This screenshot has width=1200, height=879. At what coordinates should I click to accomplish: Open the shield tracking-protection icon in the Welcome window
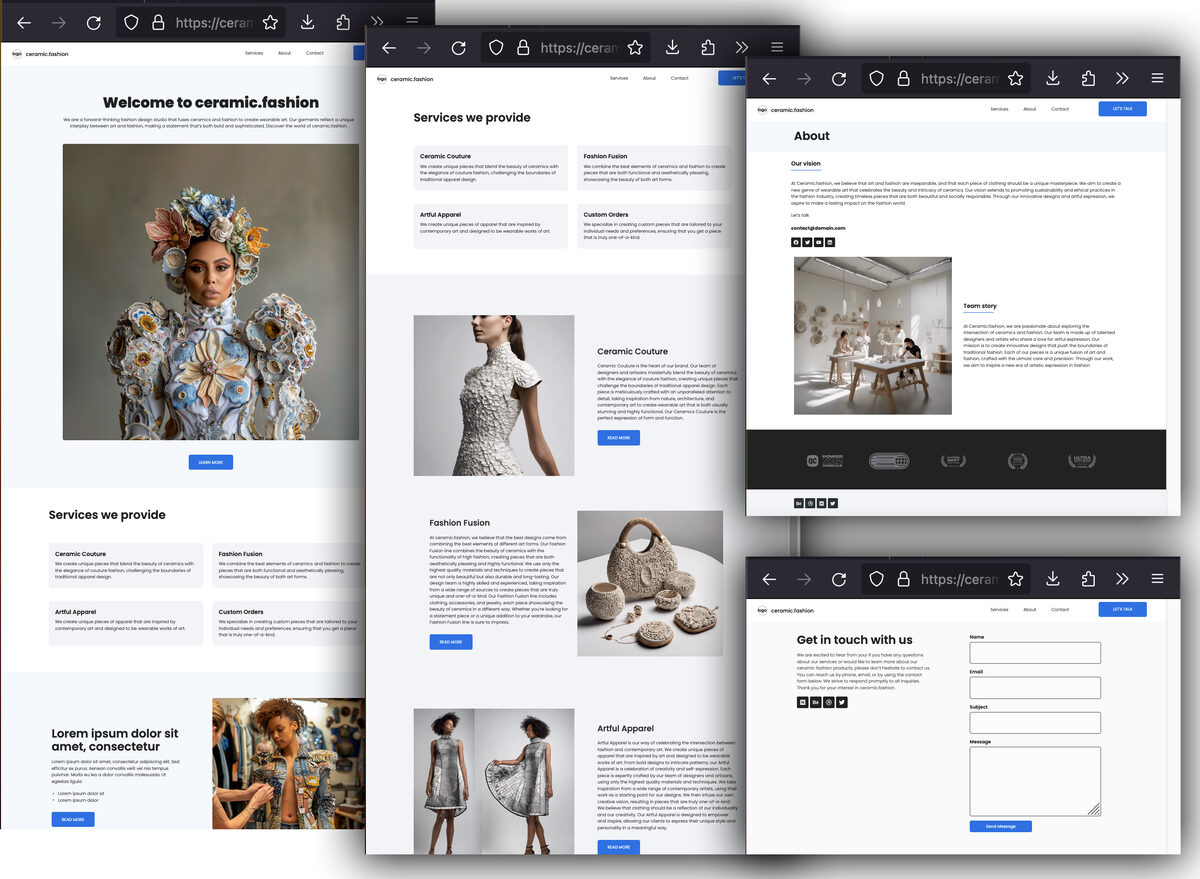[131, 22]
